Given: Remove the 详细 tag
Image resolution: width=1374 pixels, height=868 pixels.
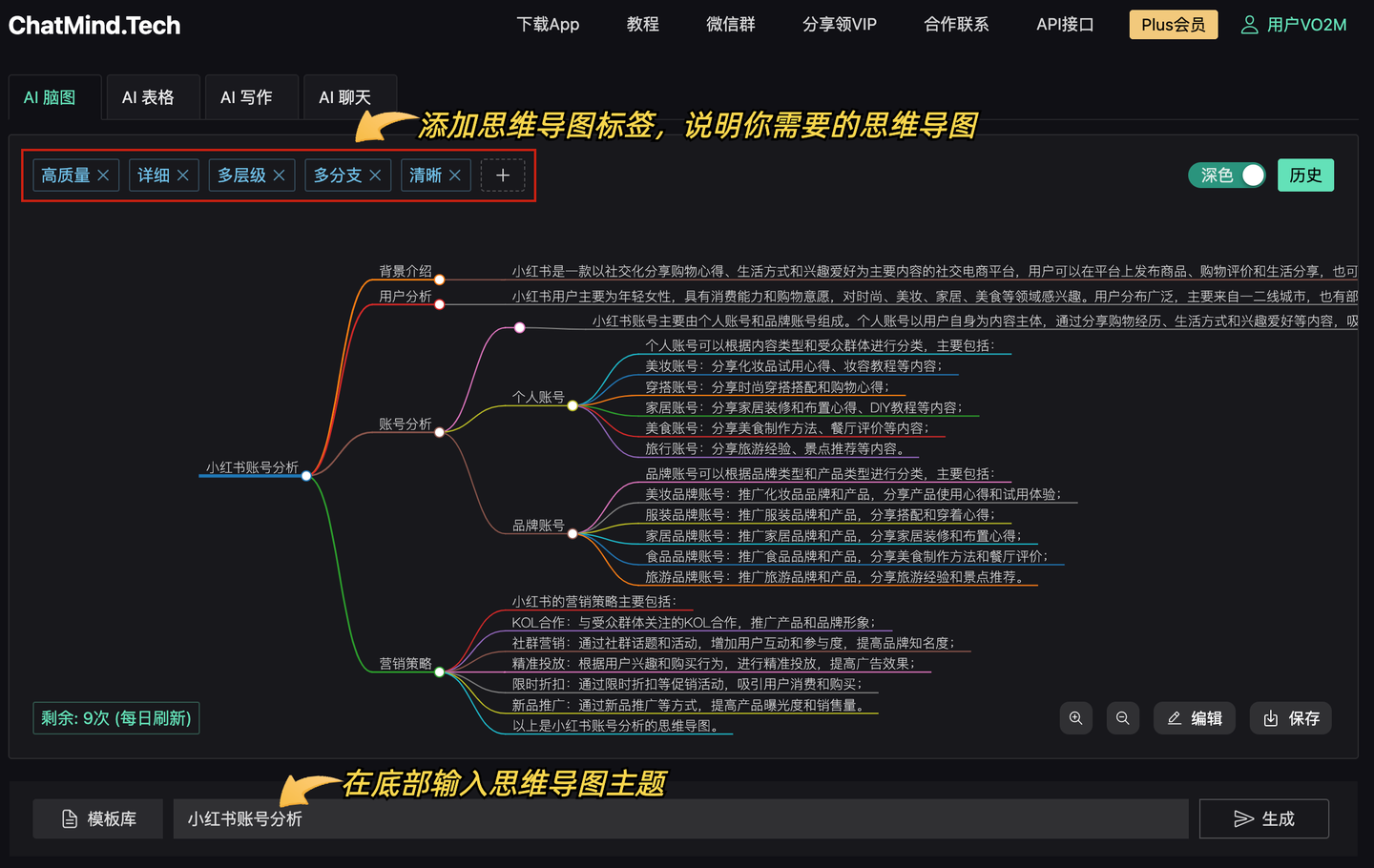Looking at the screenshot, I should [x=182, y=176].
